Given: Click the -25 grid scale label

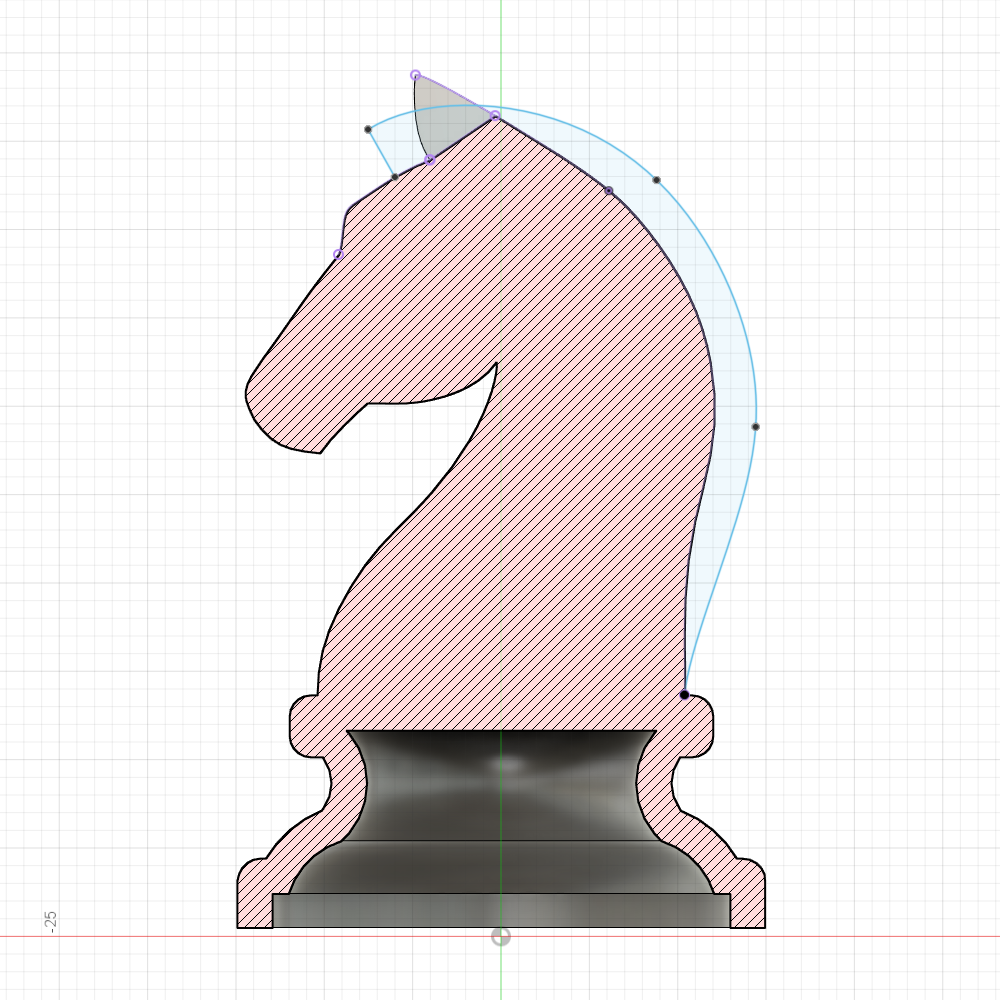Looking at the screenshot, I should coord(51,922).
